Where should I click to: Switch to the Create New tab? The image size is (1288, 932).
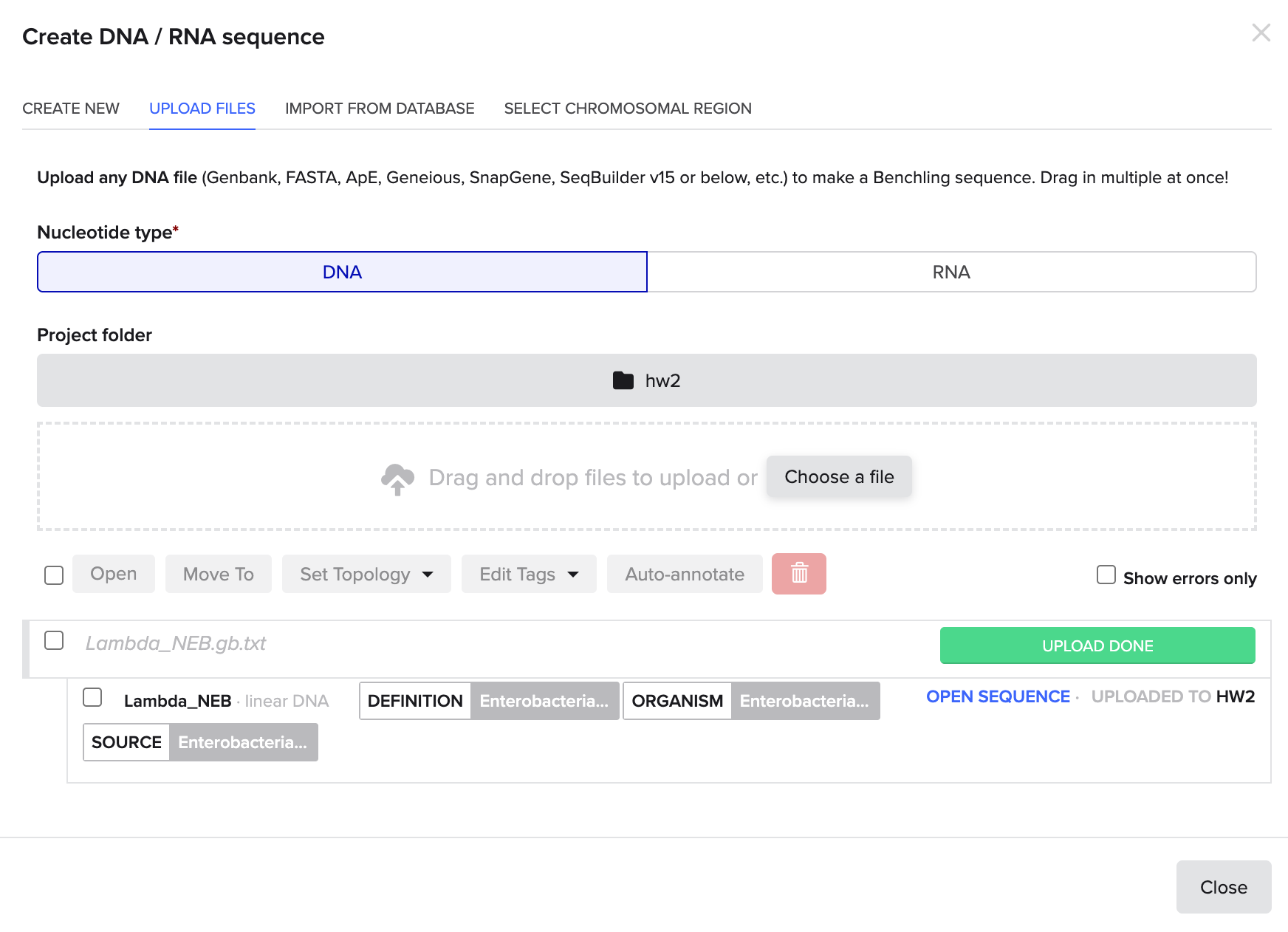coord(71,109)
